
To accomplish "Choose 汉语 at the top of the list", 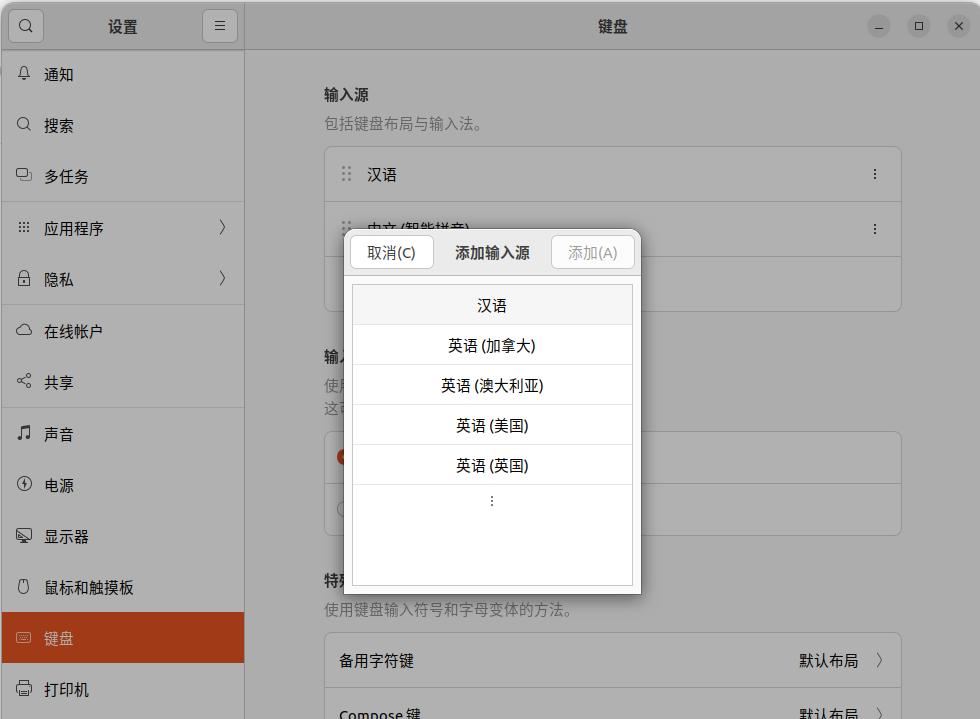I will point(491,304).
